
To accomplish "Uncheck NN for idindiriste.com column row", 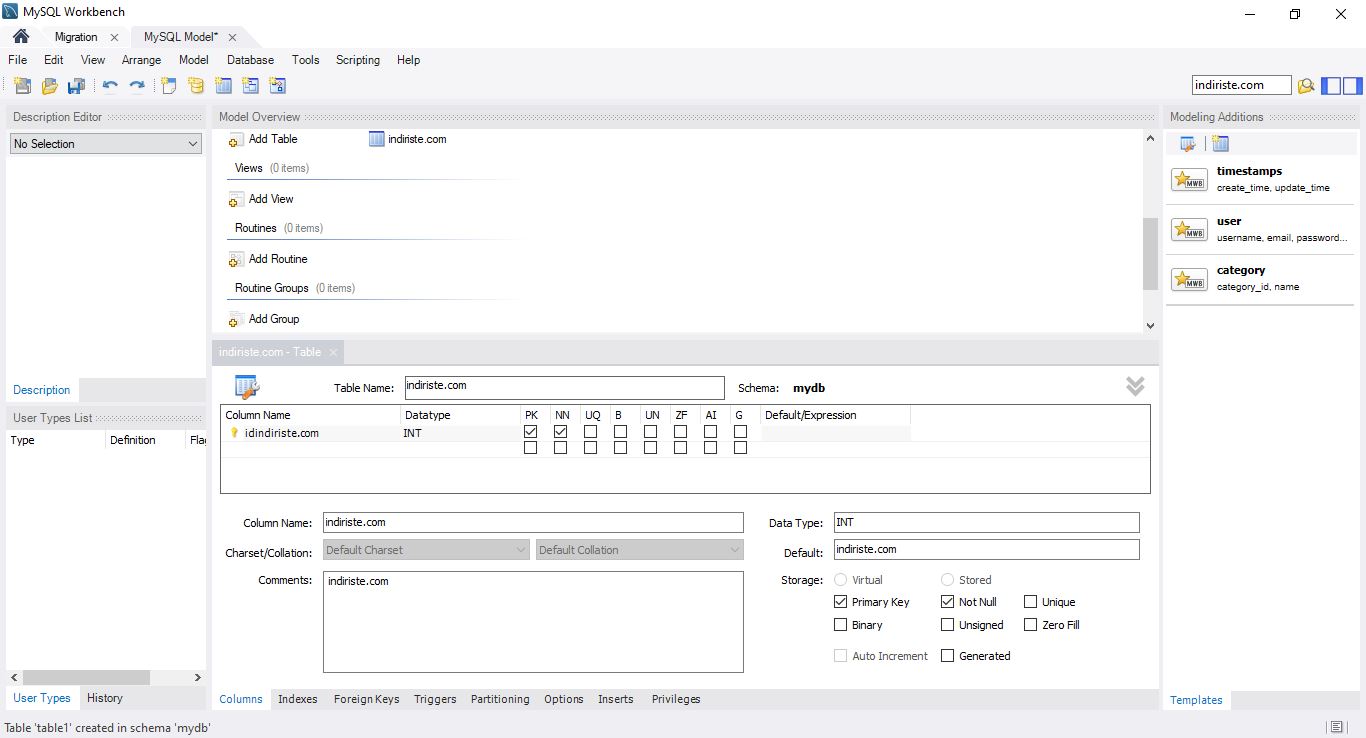I will click(x=560, y=432).
